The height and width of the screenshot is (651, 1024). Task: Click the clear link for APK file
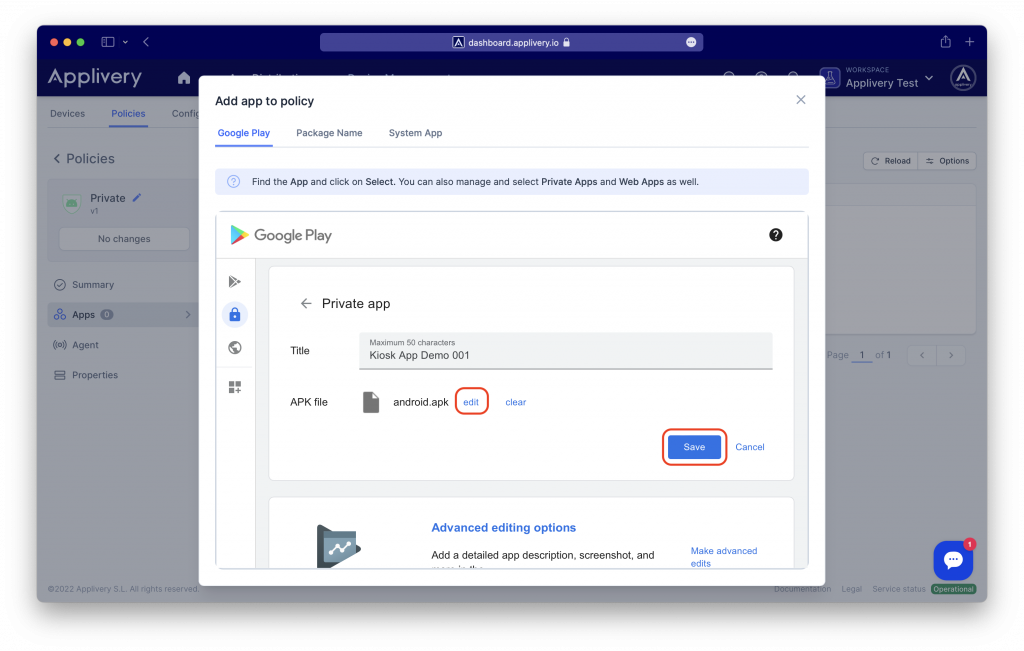coord(515,402)
